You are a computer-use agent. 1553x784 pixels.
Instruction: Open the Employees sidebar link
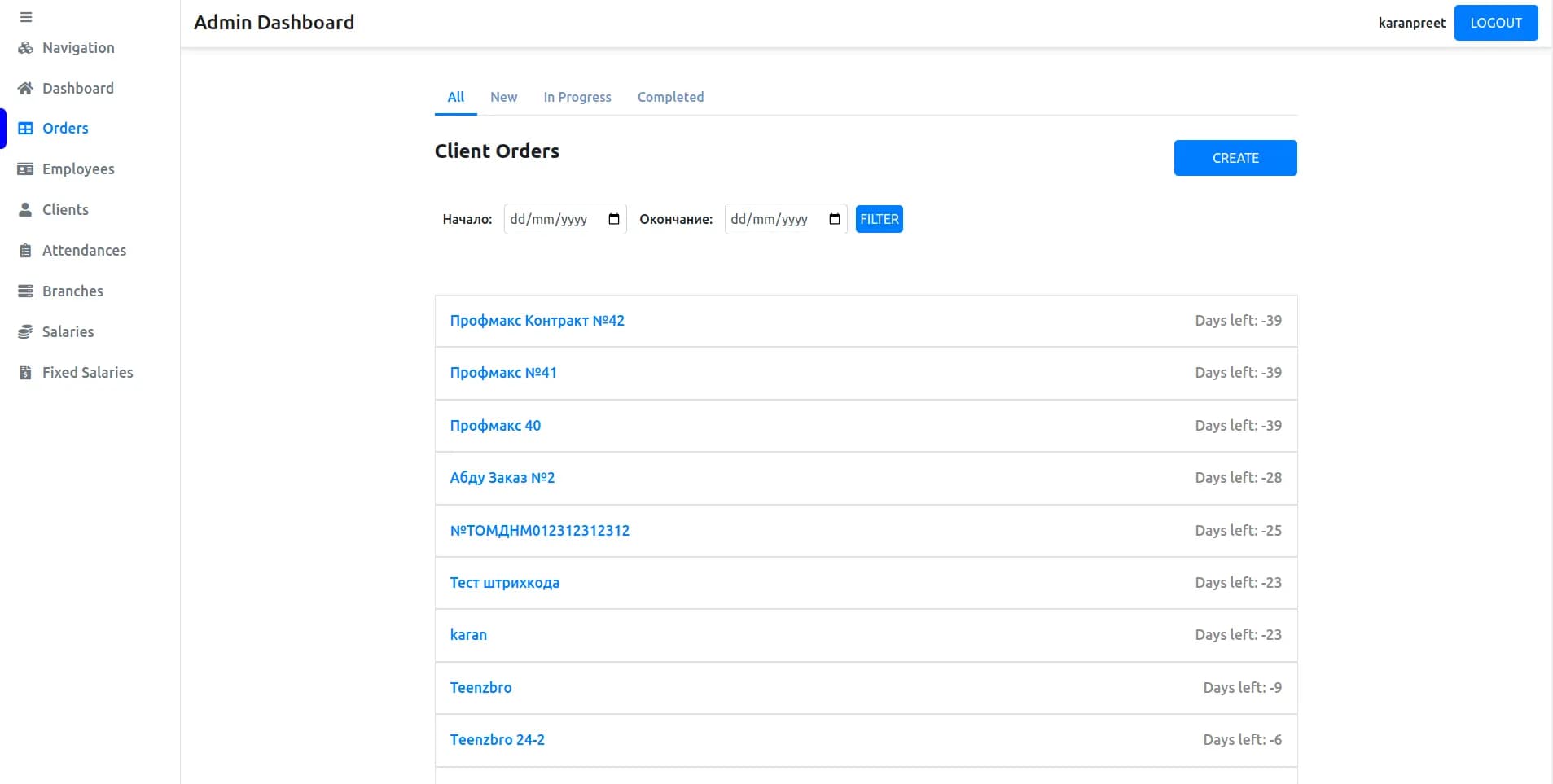pos(78,169)
